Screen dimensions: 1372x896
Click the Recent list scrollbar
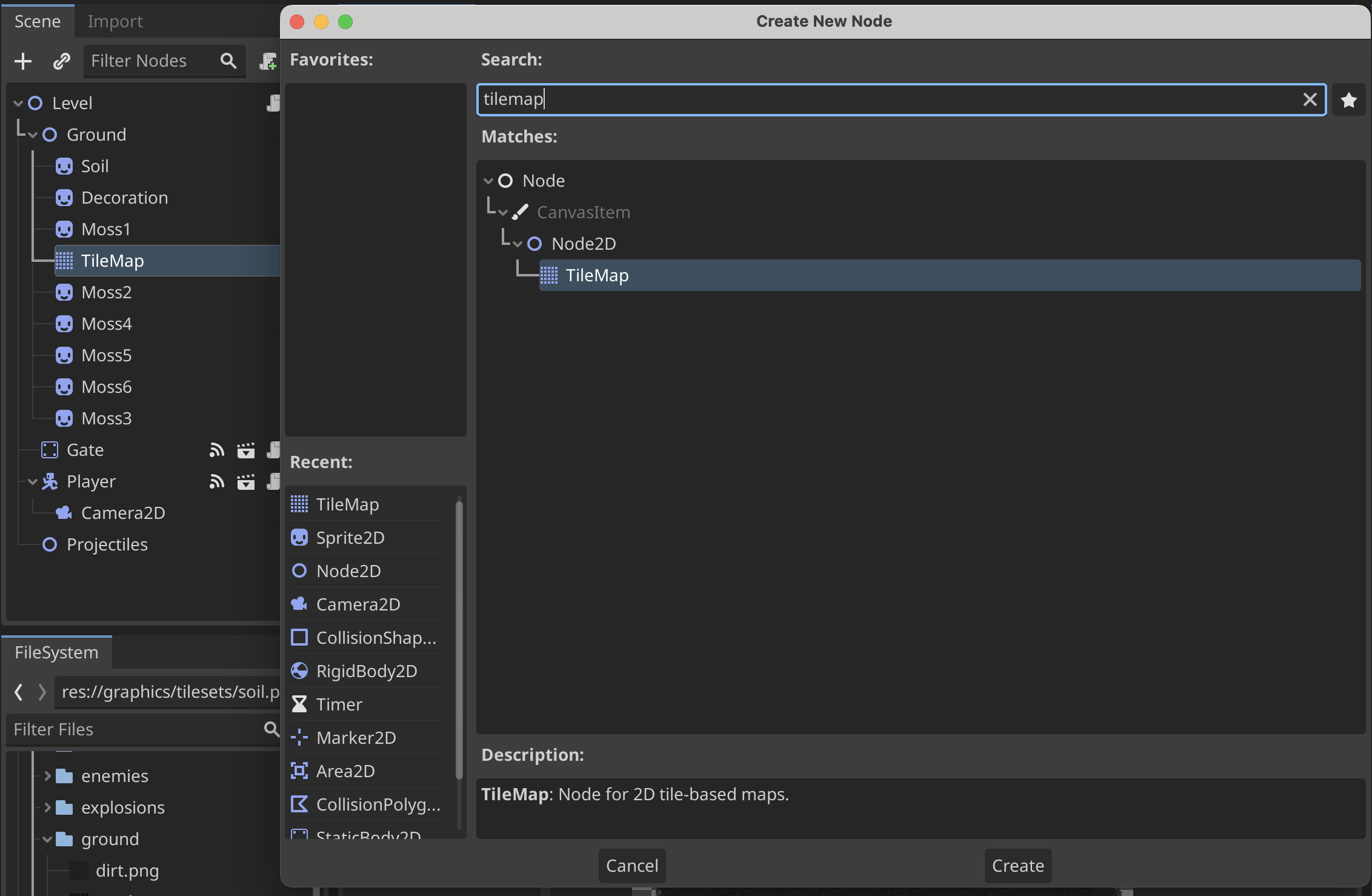[x=459, y=640]
